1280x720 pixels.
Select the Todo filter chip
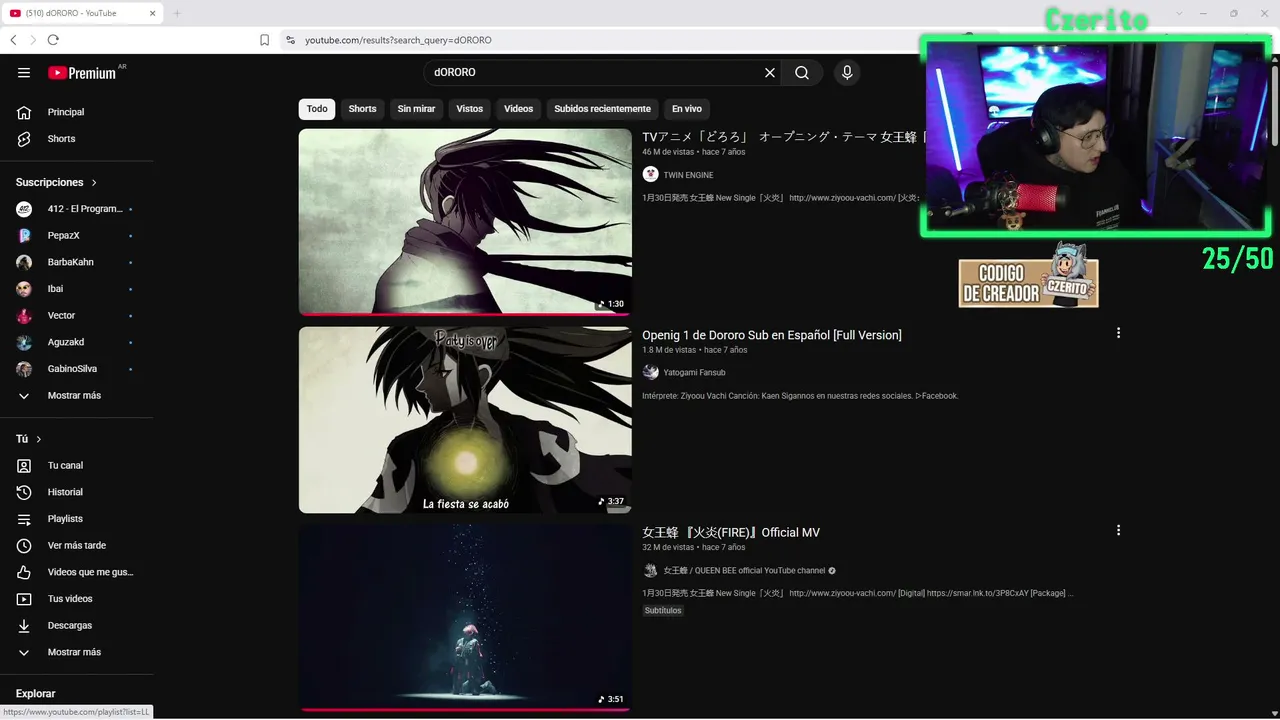pyautogui.click(x=317, y=109)
